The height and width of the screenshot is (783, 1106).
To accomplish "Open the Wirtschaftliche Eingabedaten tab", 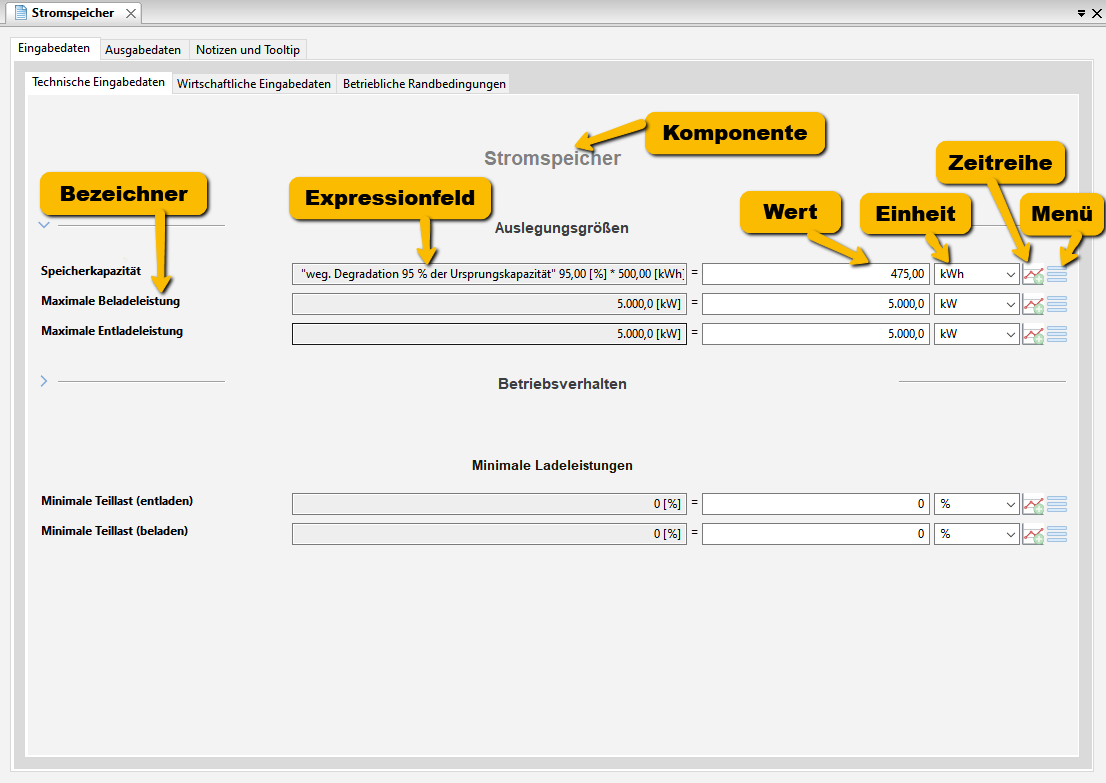I will click(x=254, y=84).
